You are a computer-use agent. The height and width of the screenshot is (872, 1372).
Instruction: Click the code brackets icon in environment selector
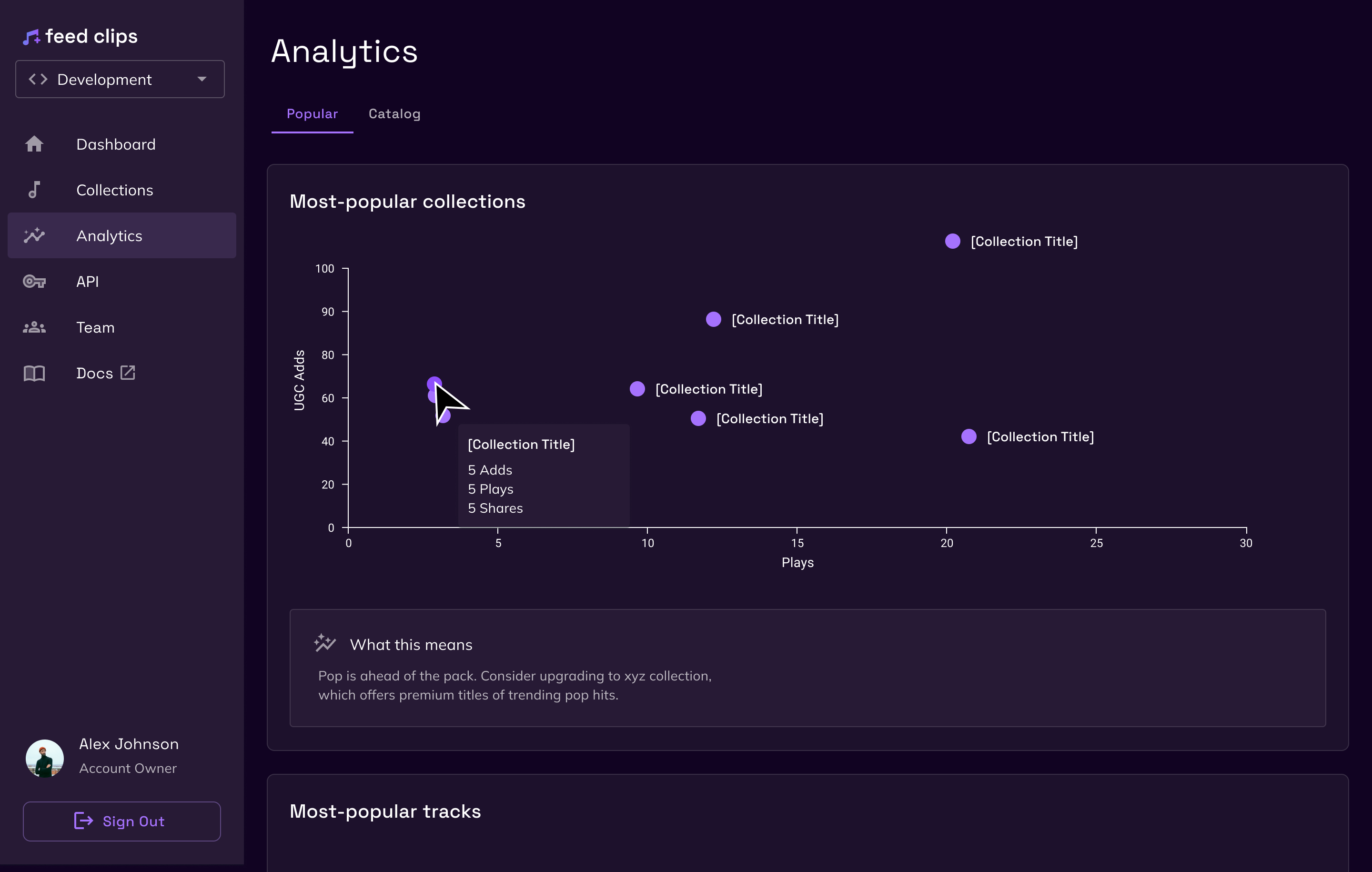[38, 79]
